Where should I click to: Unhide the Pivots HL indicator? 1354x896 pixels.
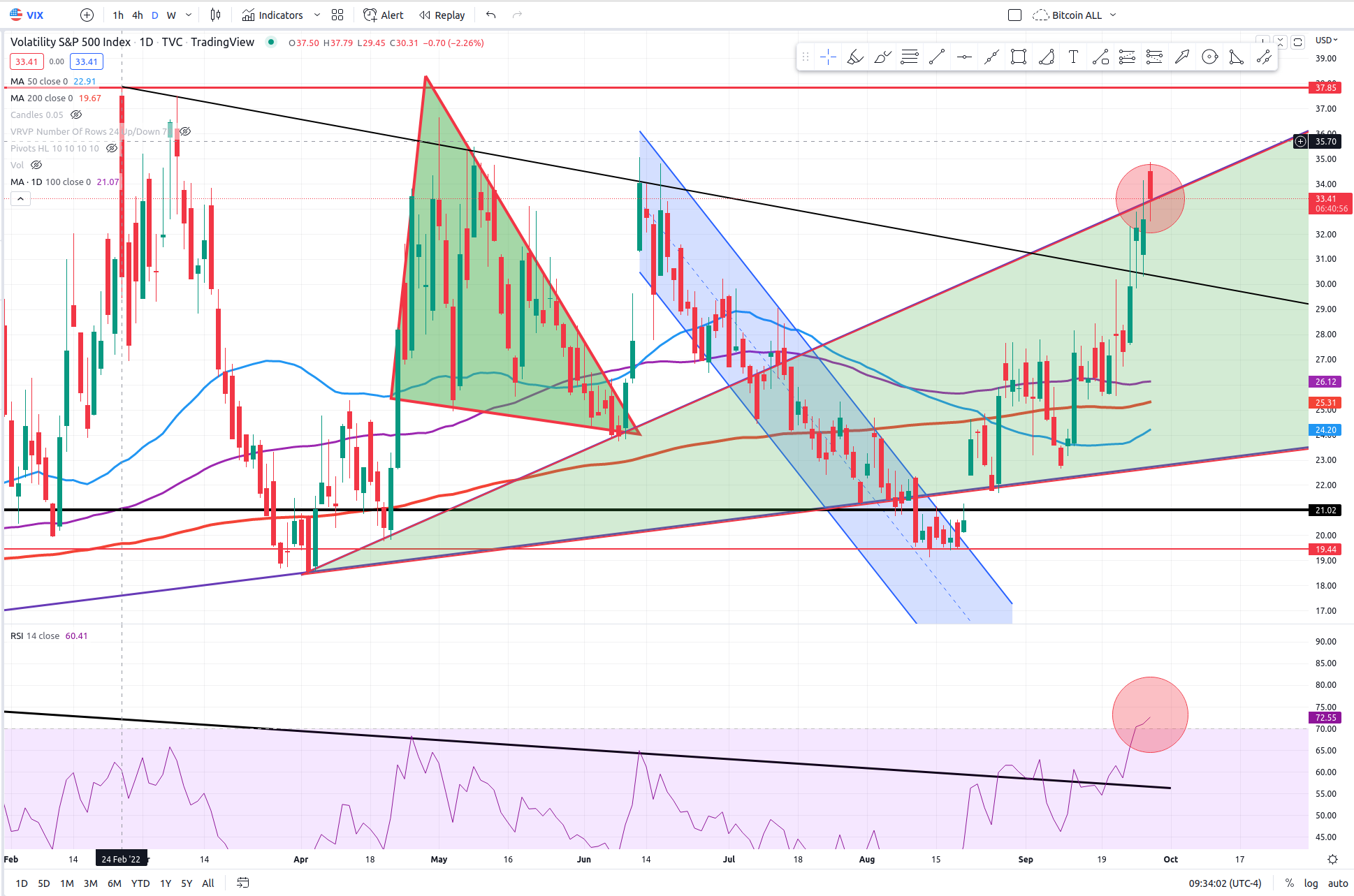(111, 148)
